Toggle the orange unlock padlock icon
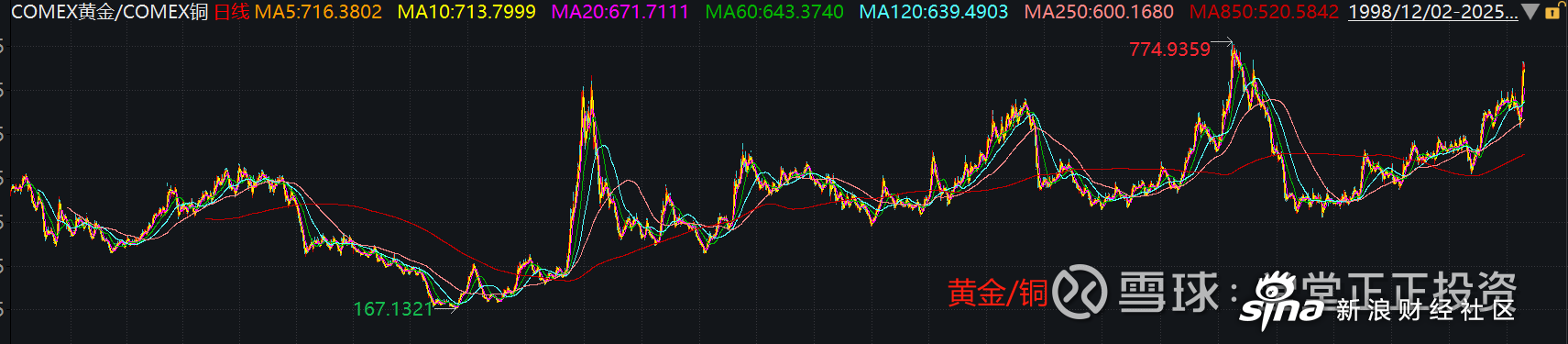 [x=1552, y=12]
